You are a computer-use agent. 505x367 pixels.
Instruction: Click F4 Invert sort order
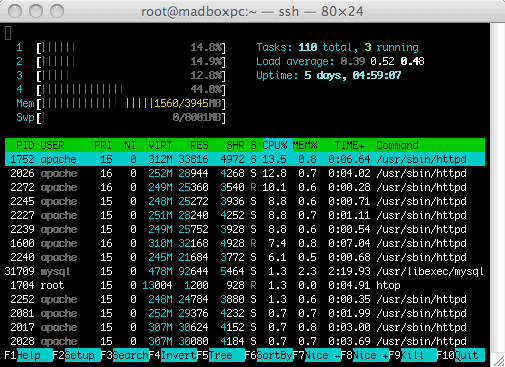(x=172, y=355)
